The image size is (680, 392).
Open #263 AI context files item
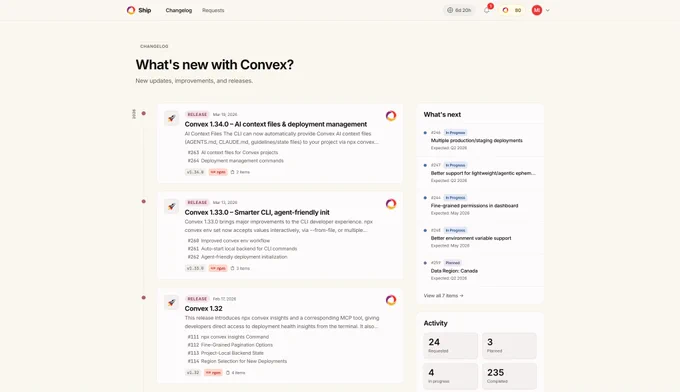[233, 153]
